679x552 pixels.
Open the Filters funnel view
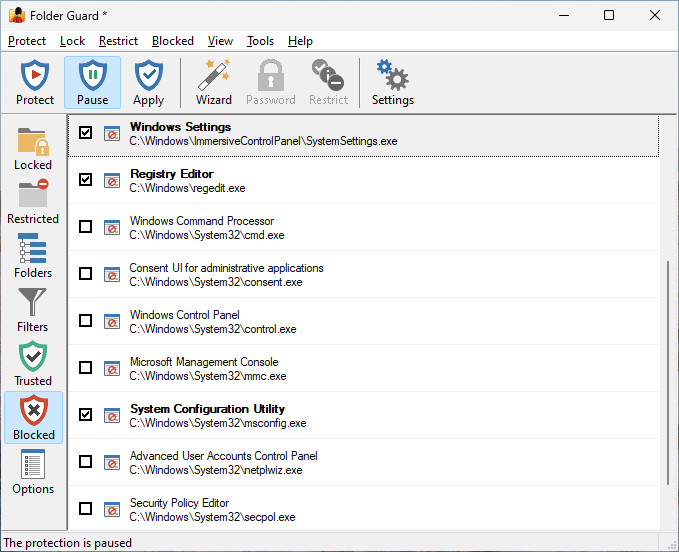coord(33,310)
